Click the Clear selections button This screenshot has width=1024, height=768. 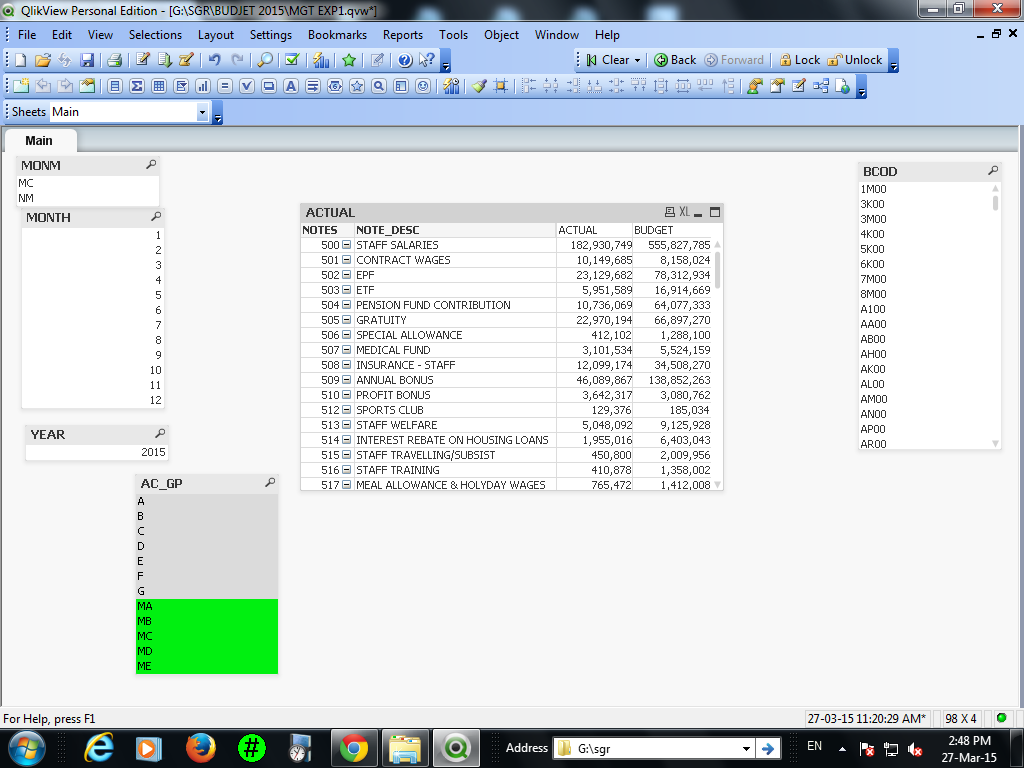pyautogui.click(x=608, y=60)
